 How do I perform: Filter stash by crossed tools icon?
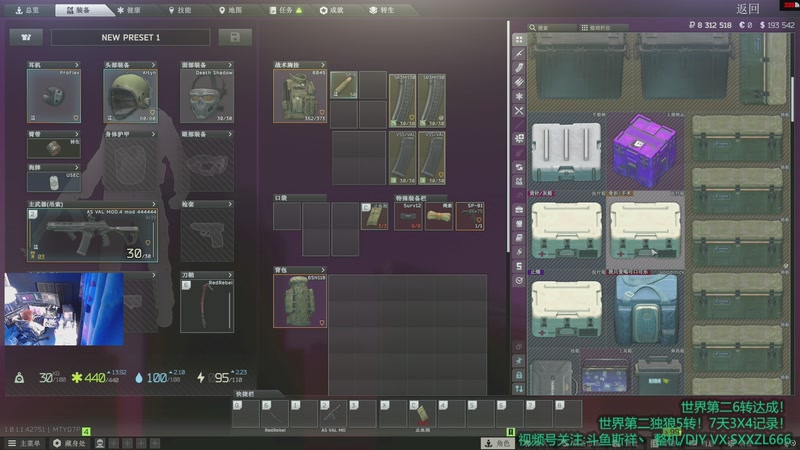(x=519, y=110)
